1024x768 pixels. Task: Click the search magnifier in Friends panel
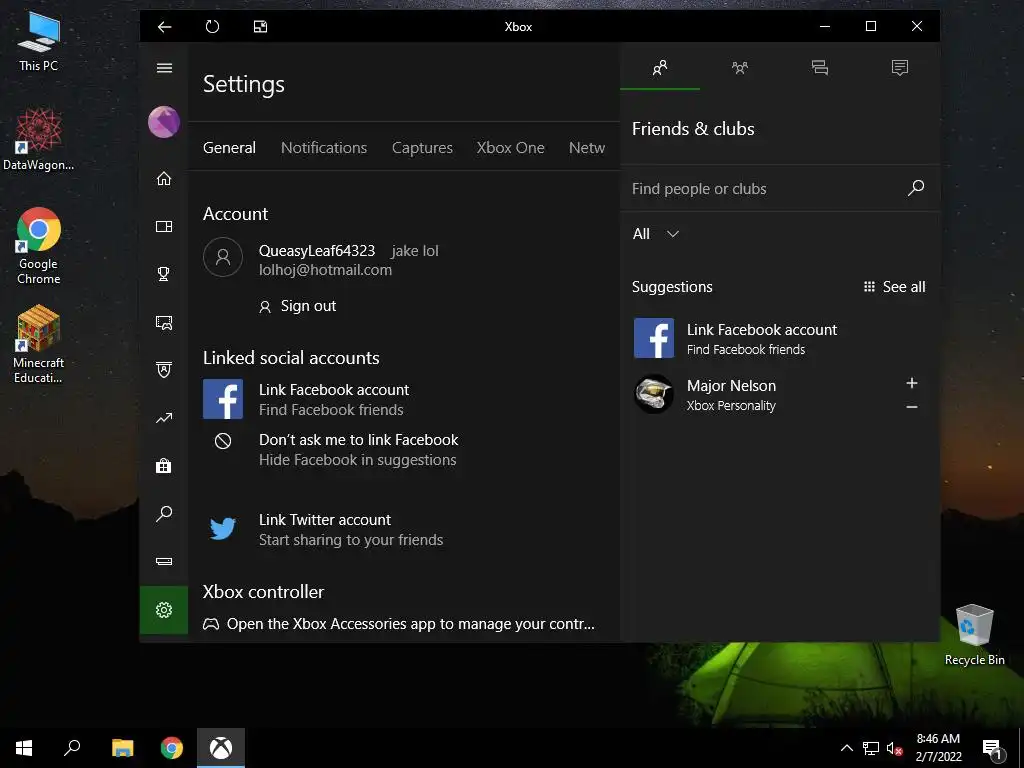click(x=916, y=188)
